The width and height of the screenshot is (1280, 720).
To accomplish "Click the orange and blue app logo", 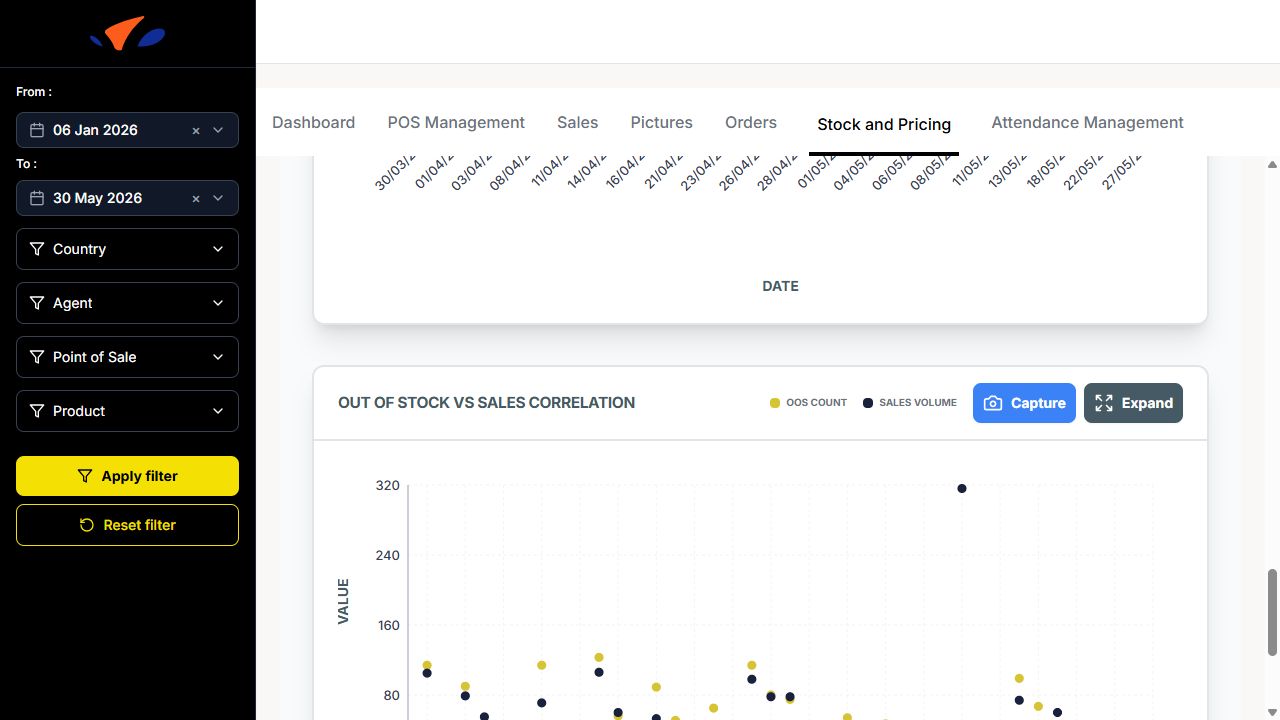I will [127, 34].
